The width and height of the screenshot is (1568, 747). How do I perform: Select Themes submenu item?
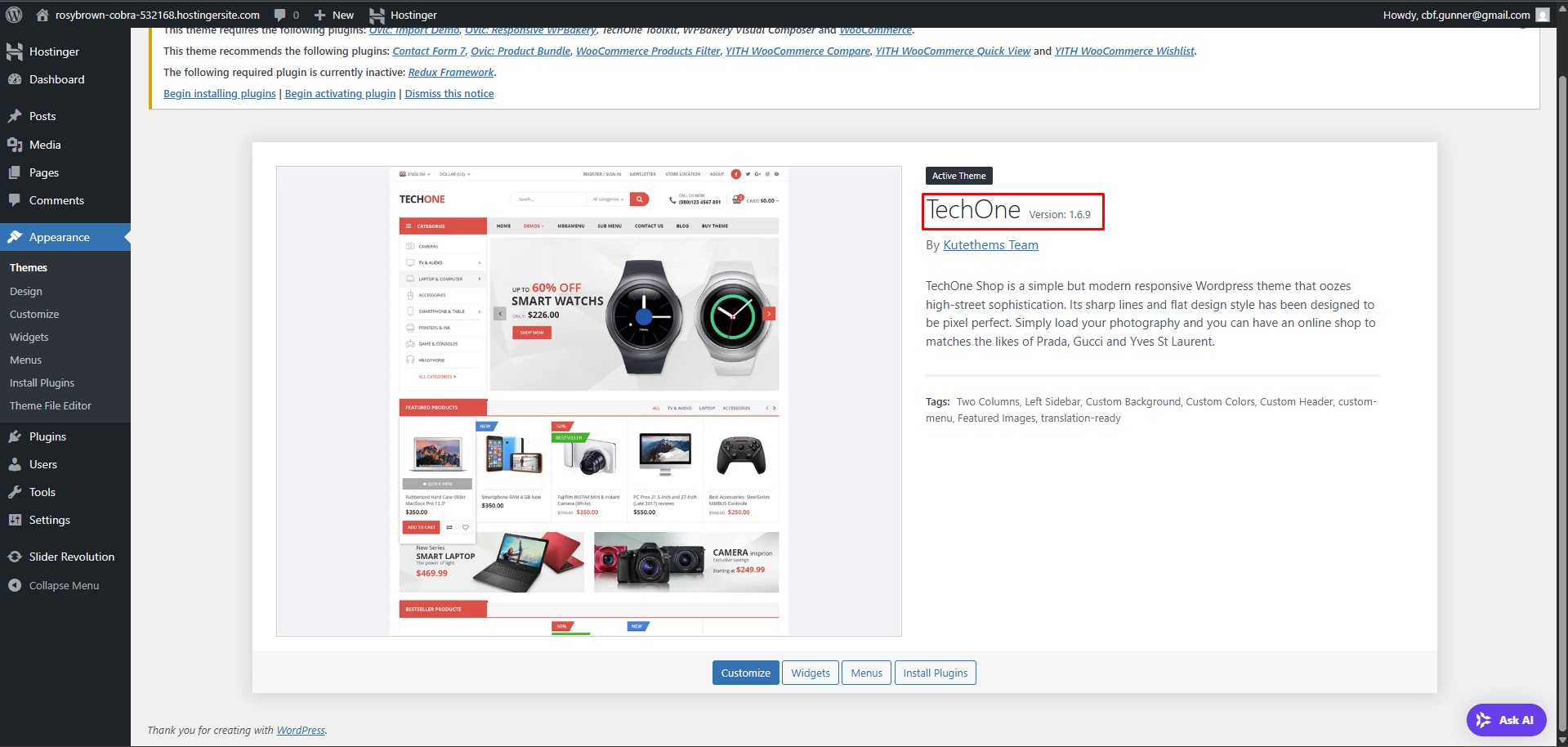29,267
